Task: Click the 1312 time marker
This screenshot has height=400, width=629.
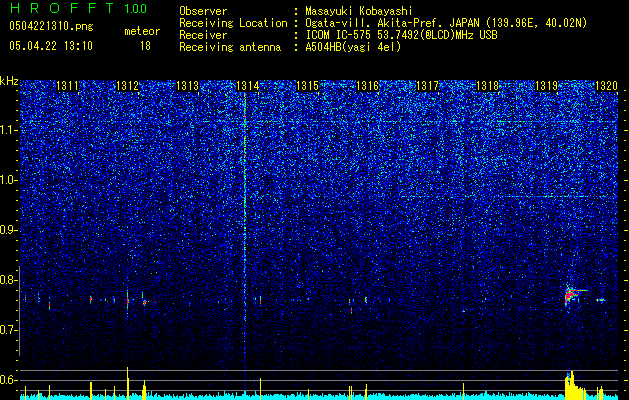Action: point(127,86)
